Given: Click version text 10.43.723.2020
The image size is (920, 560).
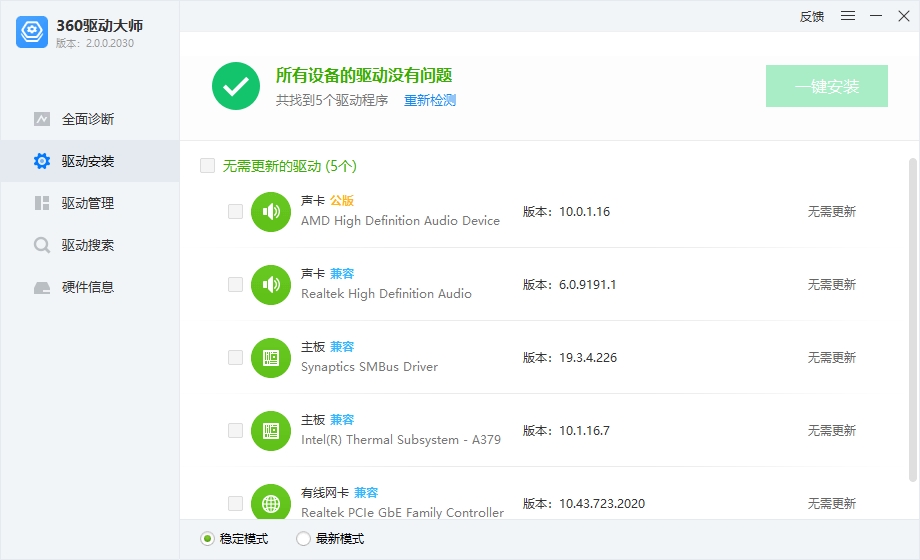Looking at the screenshot, I should 602,504.
